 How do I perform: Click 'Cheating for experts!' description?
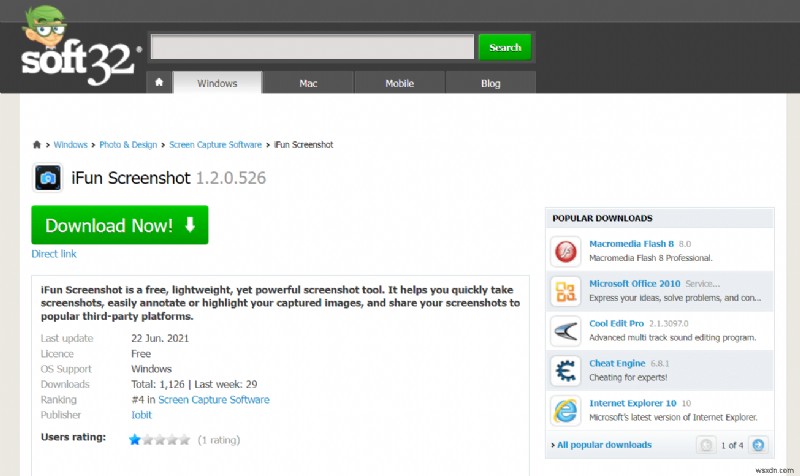628,378
